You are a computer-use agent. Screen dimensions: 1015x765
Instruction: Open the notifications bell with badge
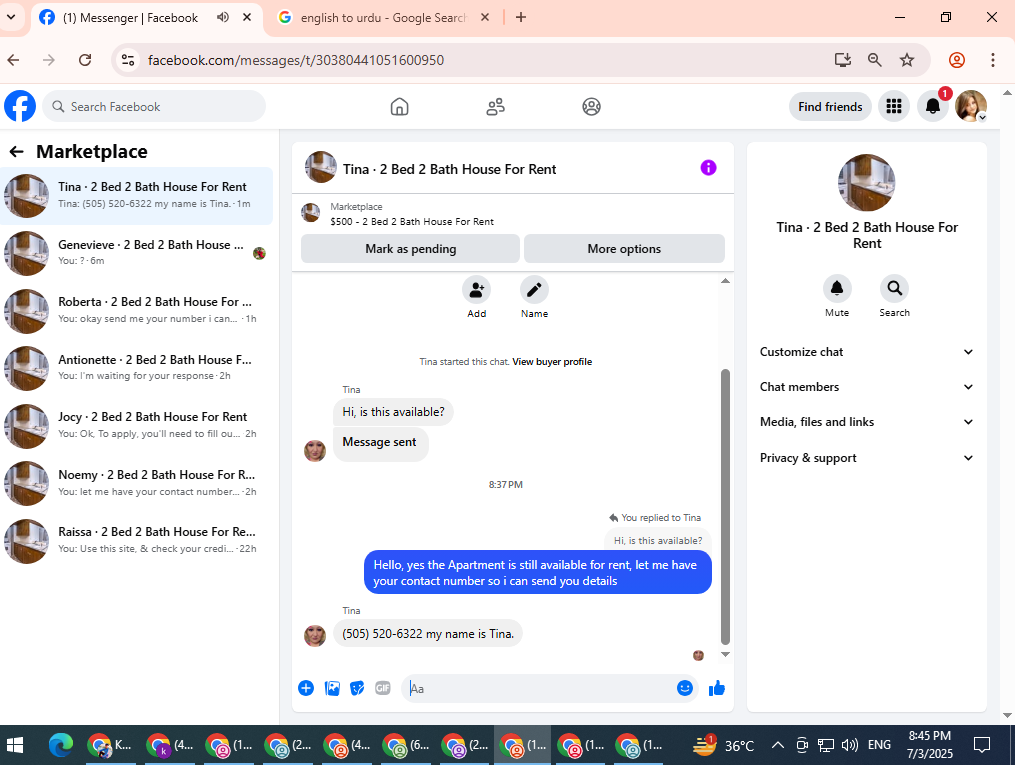coord(933,106)
